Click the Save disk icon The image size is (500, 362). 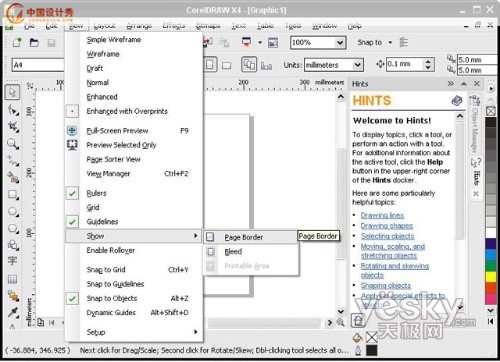tap(51, 43)
